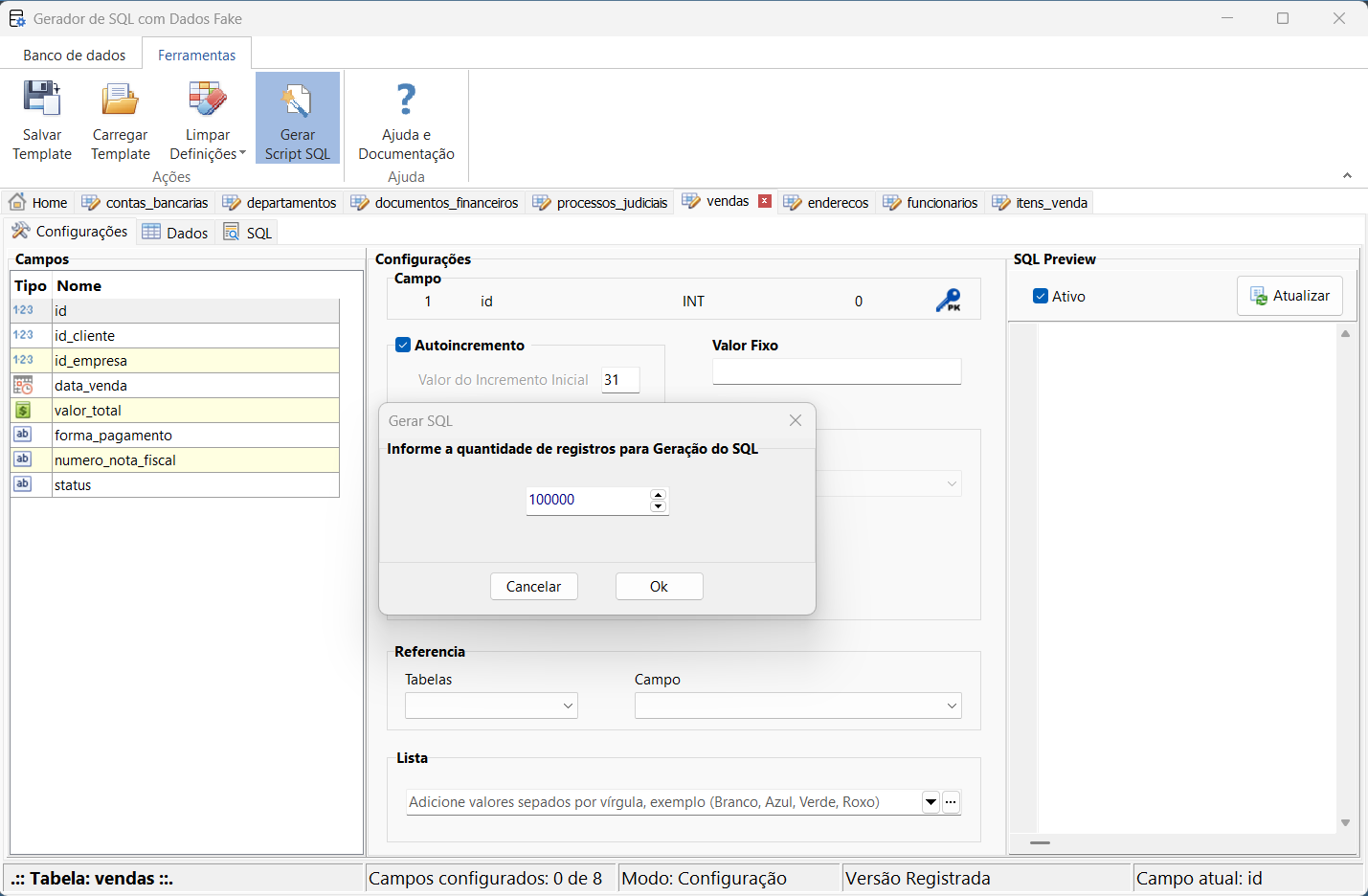
Task: Go to the Home tab icon
Action: click(17, 202)
